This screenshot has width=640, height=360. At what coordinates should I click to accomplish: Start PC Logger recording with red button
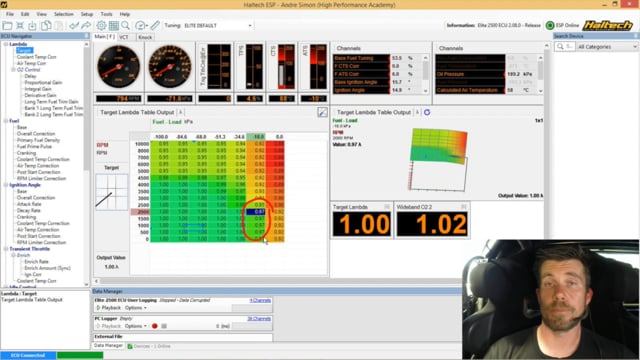[155, 326]
